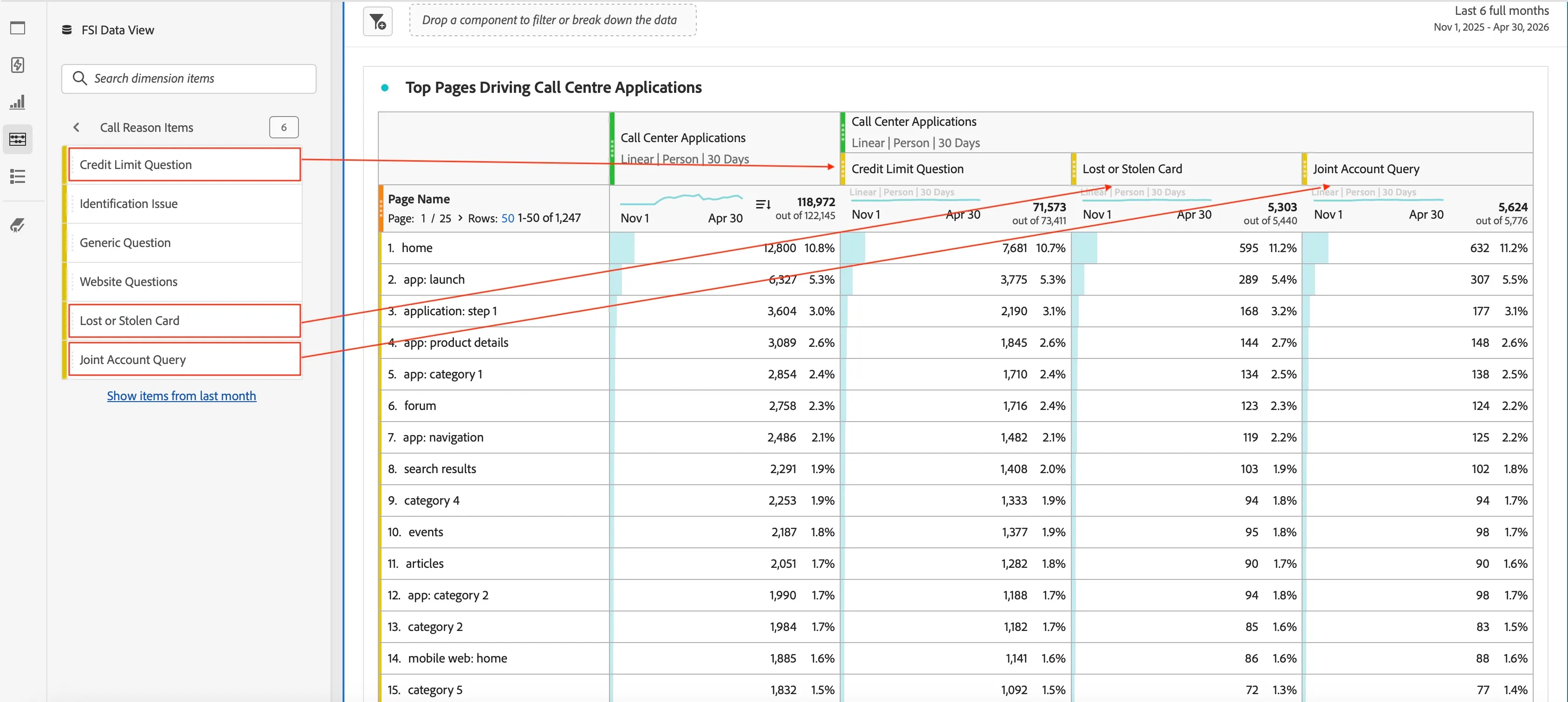Screen dimensions: 1568x702
Task: Click the Page Name dimension header
Action: (419, 199)
